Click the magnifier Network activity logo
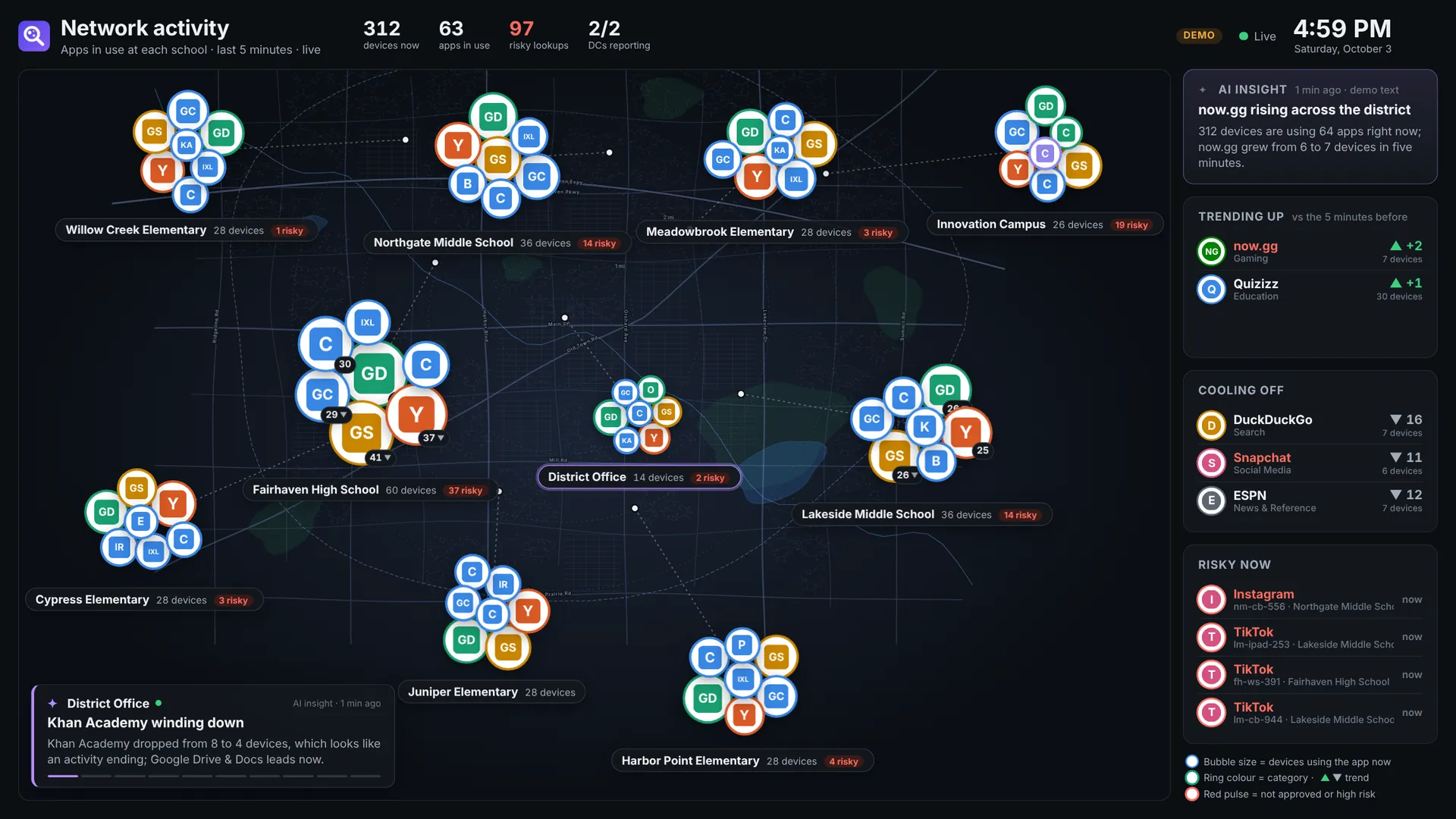 pyautogui.click(x=34, y=36)
